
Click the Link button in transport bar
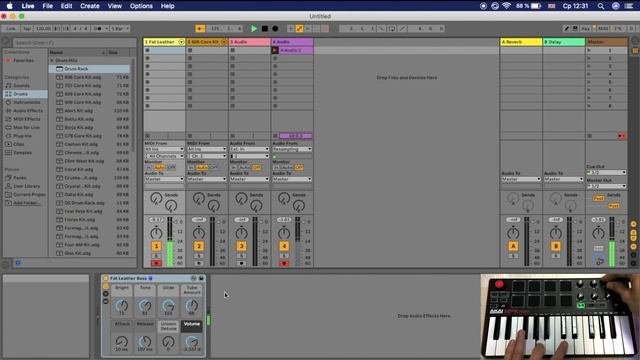[11, 29]
